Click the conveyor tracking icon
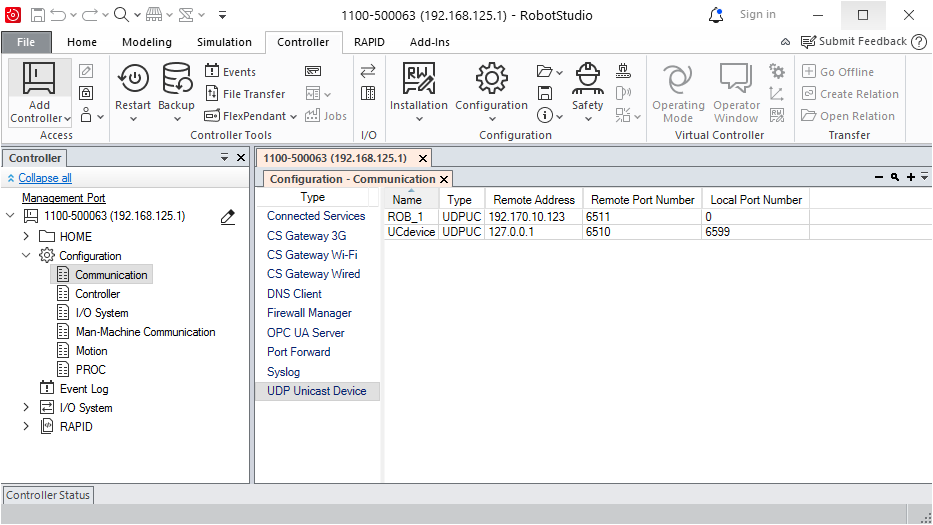This screenshot has width=933, height=525. [x=623, y=71]
